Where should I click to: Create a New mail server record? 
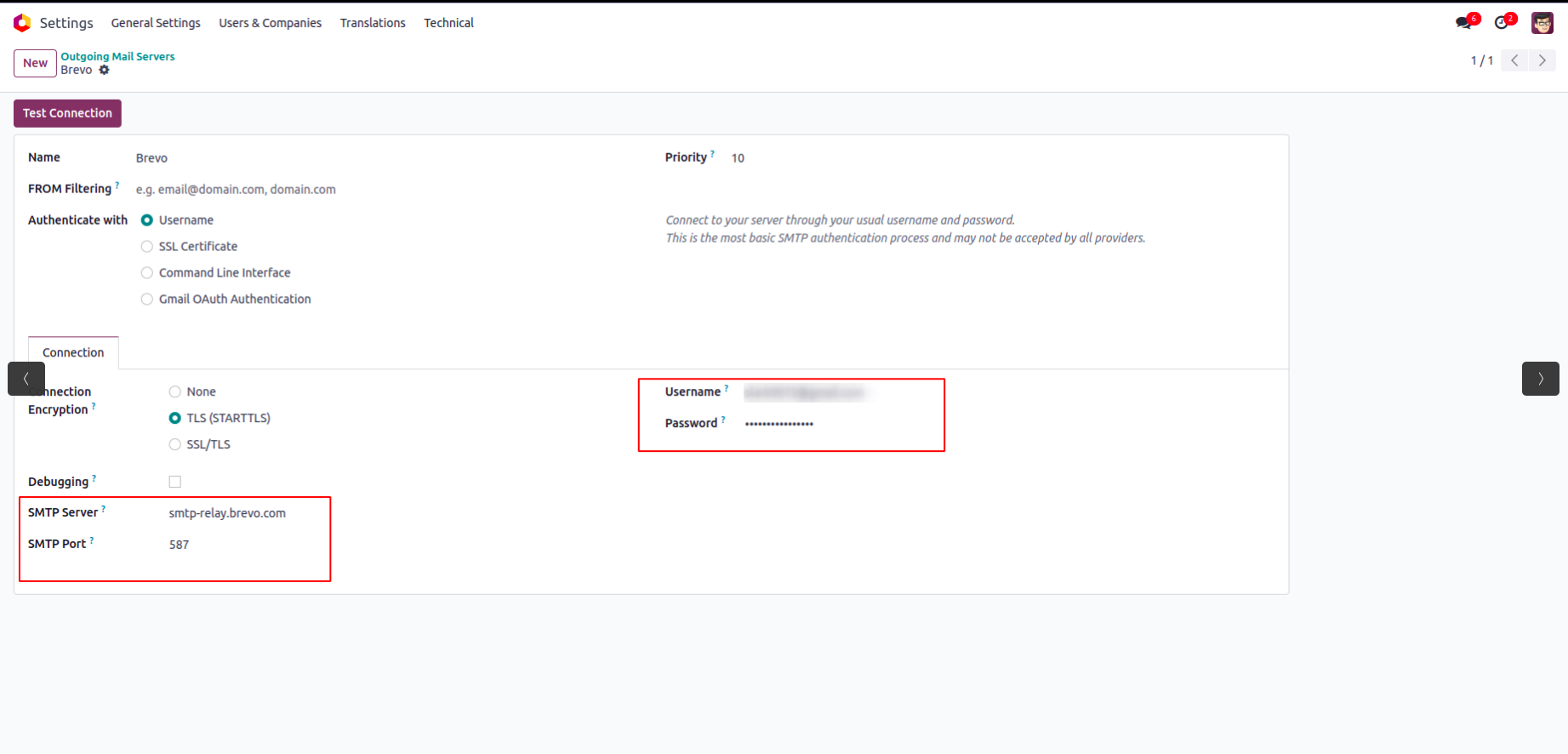36,63
